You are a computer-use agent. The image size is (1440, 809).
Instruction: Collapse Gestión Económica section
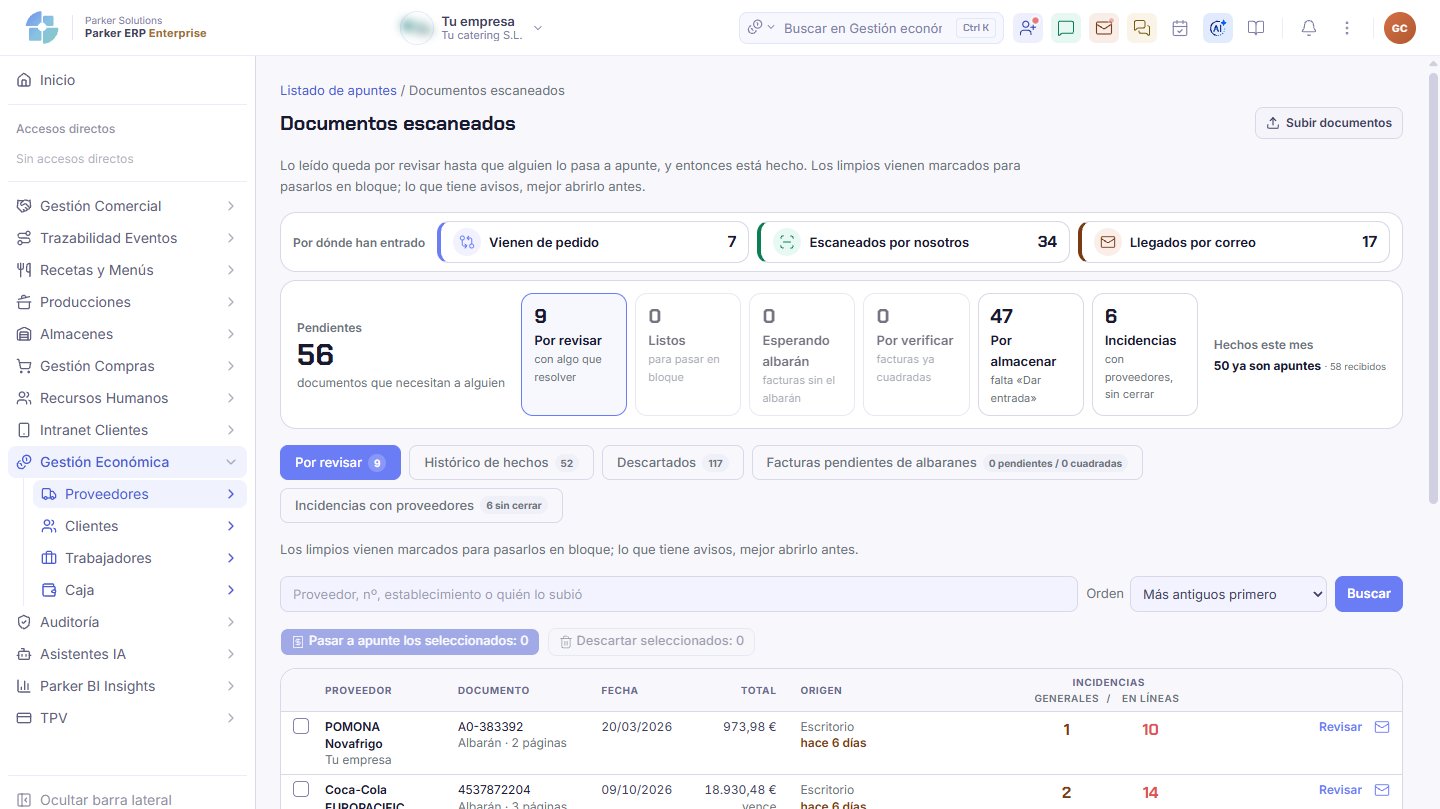click(x=127, y=462)
